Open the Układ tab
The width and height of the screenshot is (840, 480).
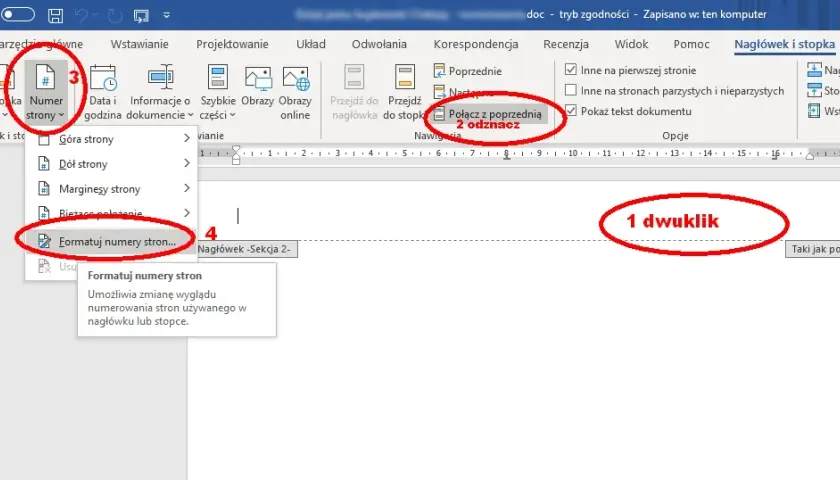pyautogui.click(x=311, y=44)
